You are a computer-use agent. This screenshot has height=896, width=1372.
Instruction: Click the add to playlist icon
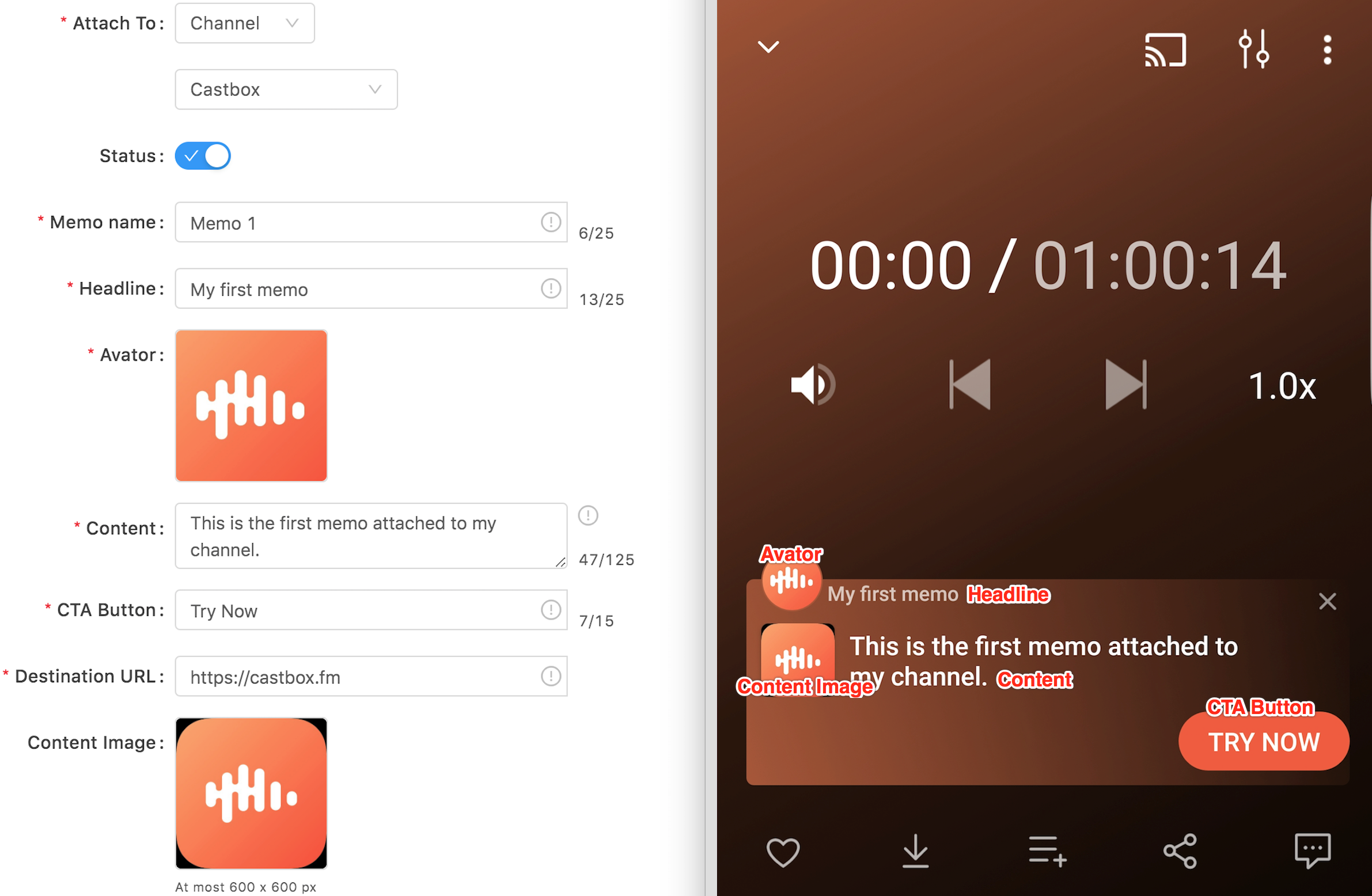(1047, 851)
